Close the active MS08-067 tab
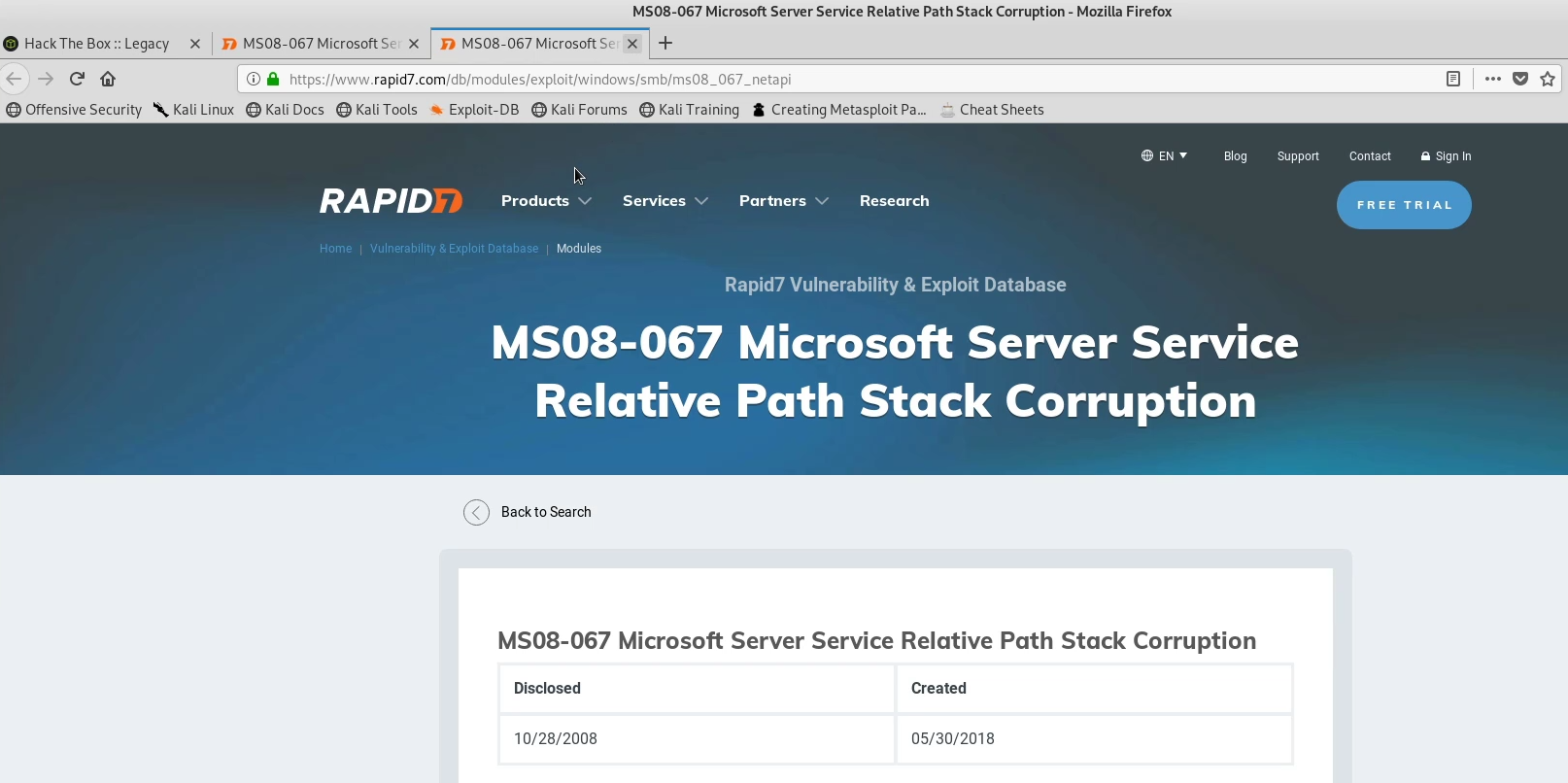1568x783 pixels. [632, 44]
